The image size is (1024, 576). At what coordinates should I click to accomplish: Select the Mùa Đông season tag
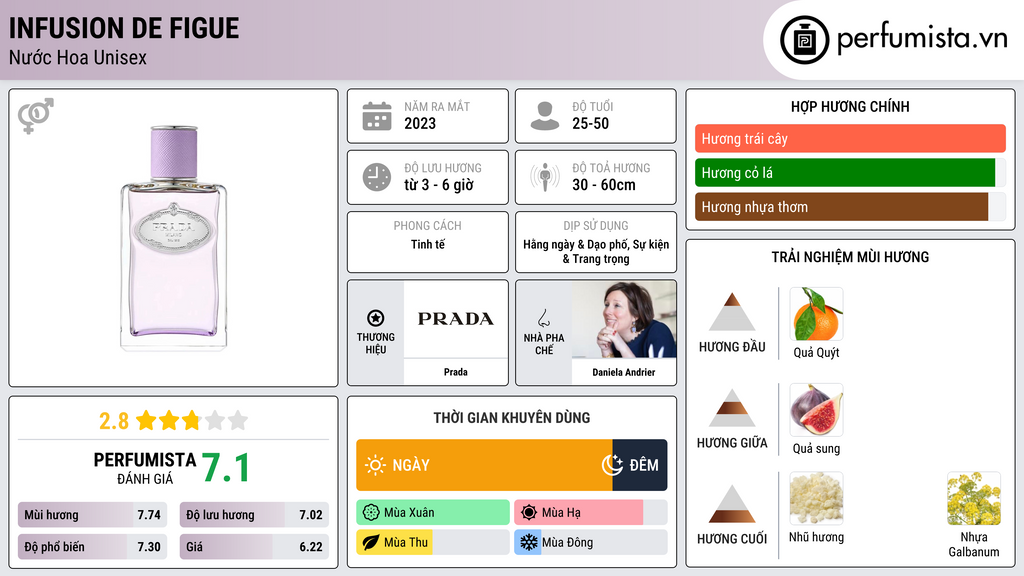click(591, 542)
